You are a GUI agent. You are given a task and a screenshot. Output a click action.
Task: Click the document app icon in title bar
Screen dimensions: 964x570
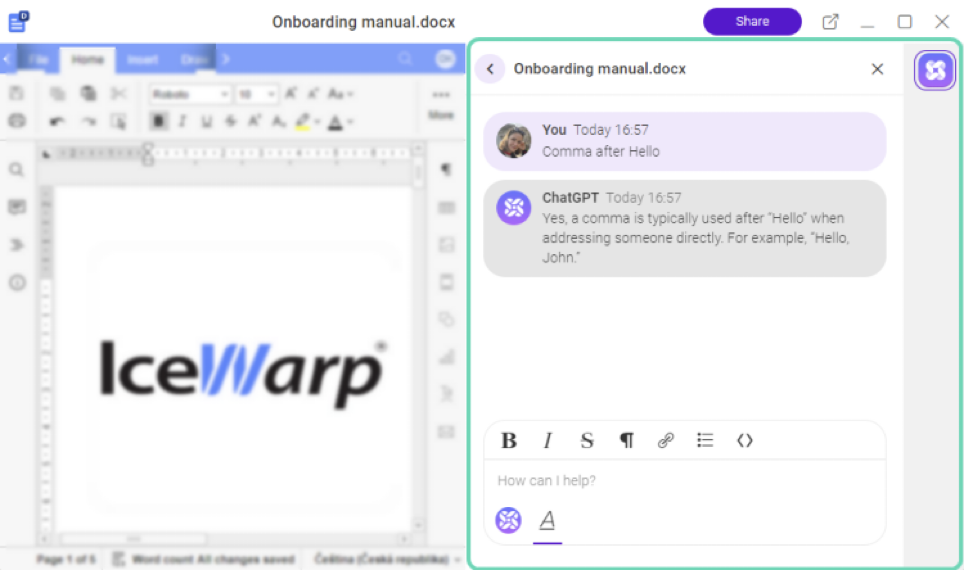pos(18,22)
